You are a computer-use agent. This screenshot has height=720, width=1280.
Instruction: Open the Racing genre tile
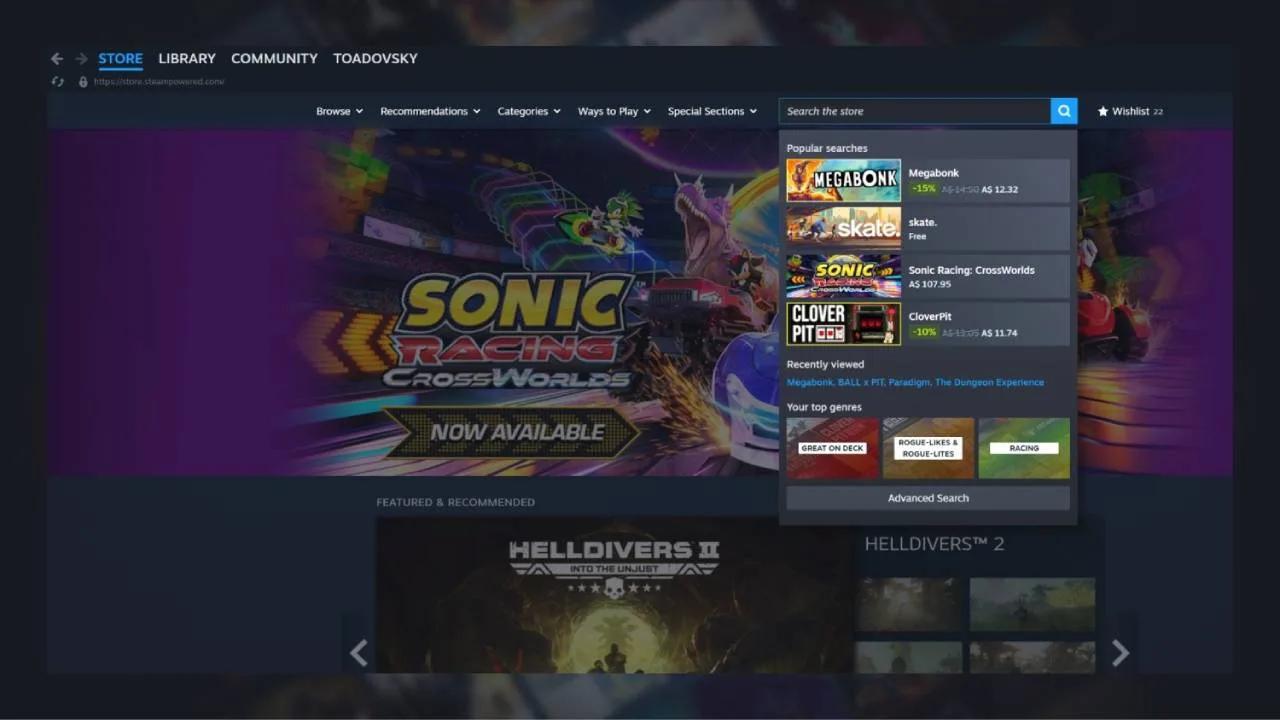click(1024, 448)
